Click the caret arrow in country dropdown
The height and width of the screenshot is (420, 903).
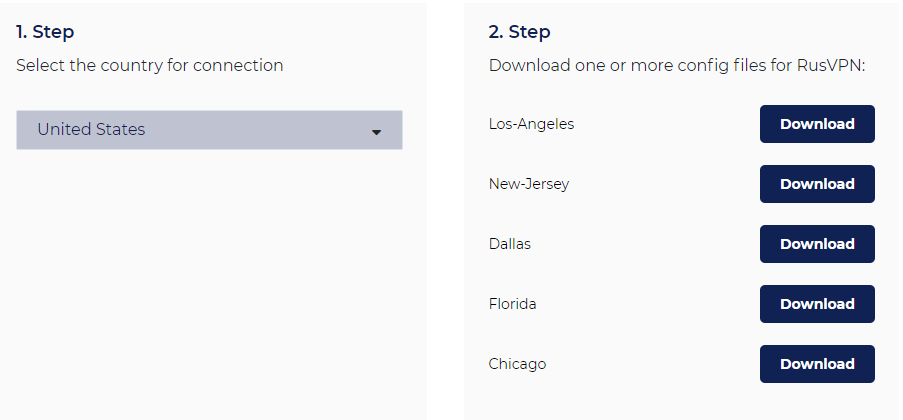(x=376, y=132)
